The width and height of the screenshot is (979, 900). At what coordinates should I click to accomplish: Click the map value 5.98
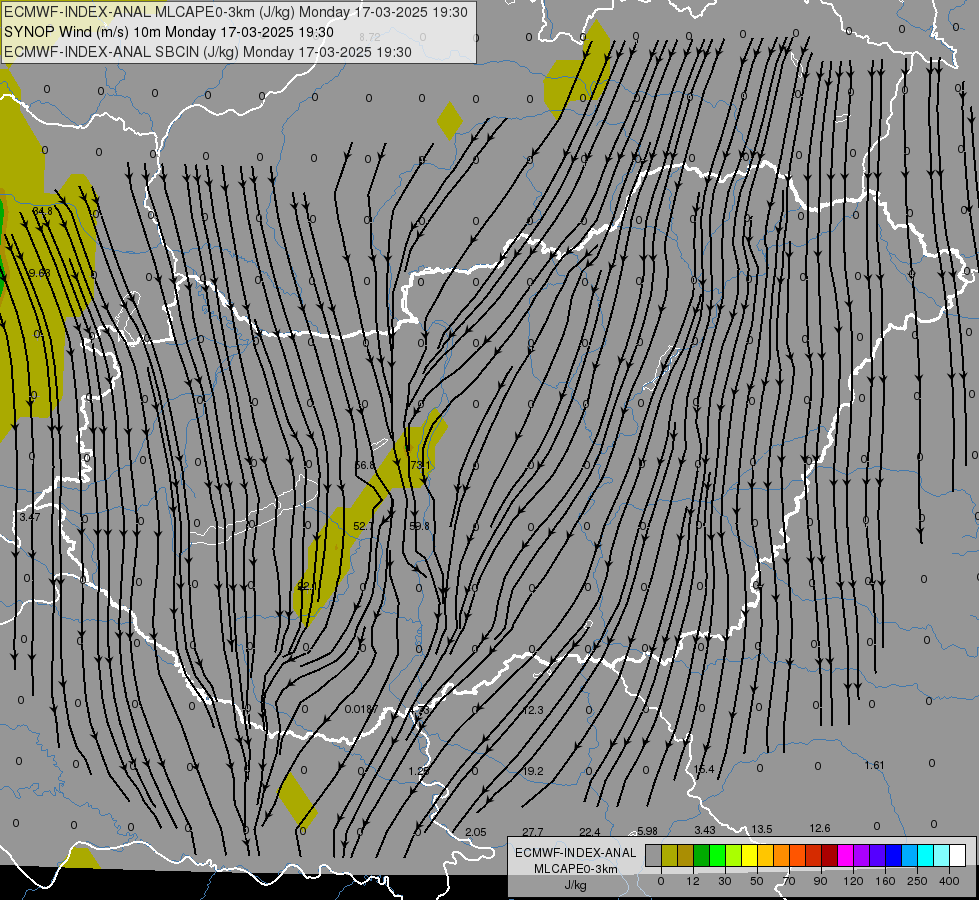[x=647, y=831]
